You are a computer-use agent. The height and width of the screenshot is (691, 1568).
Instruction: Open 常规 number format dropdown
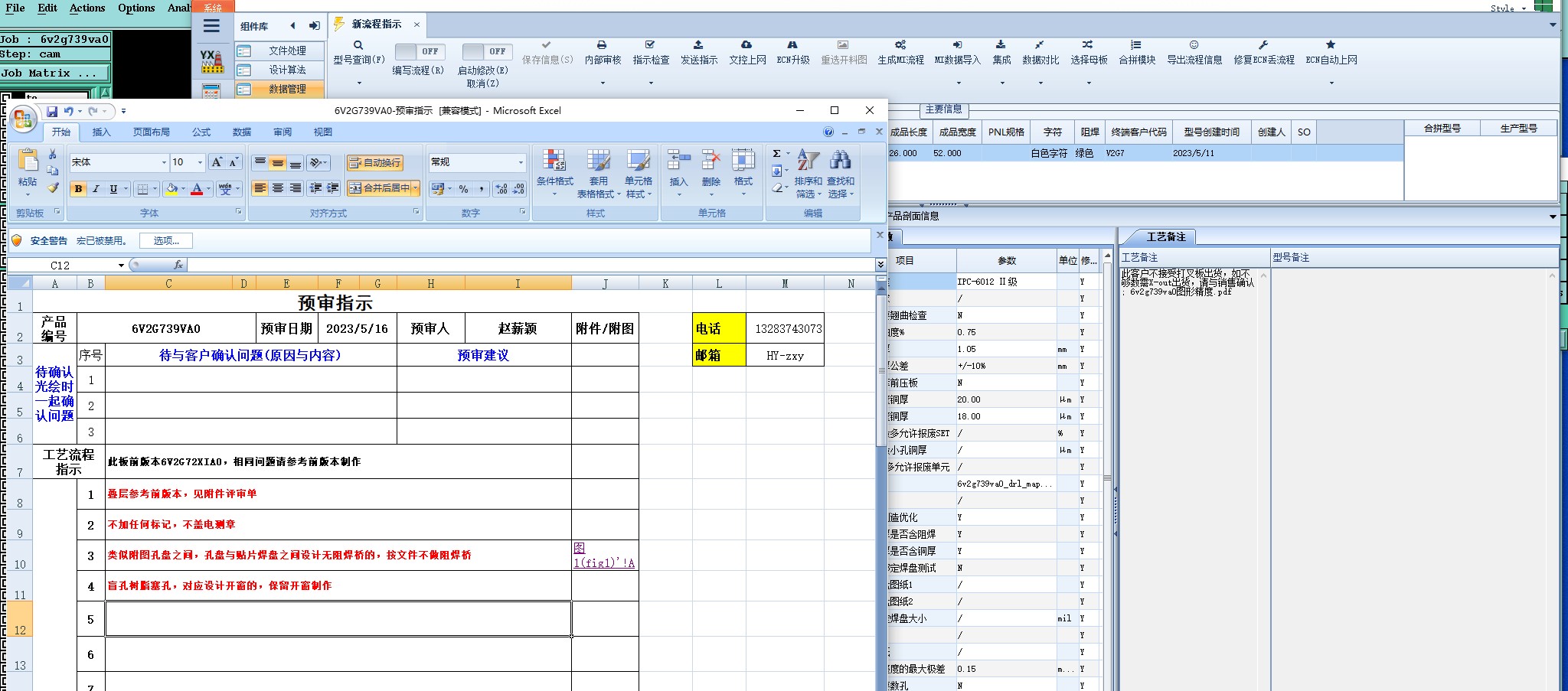pos(521,162)
